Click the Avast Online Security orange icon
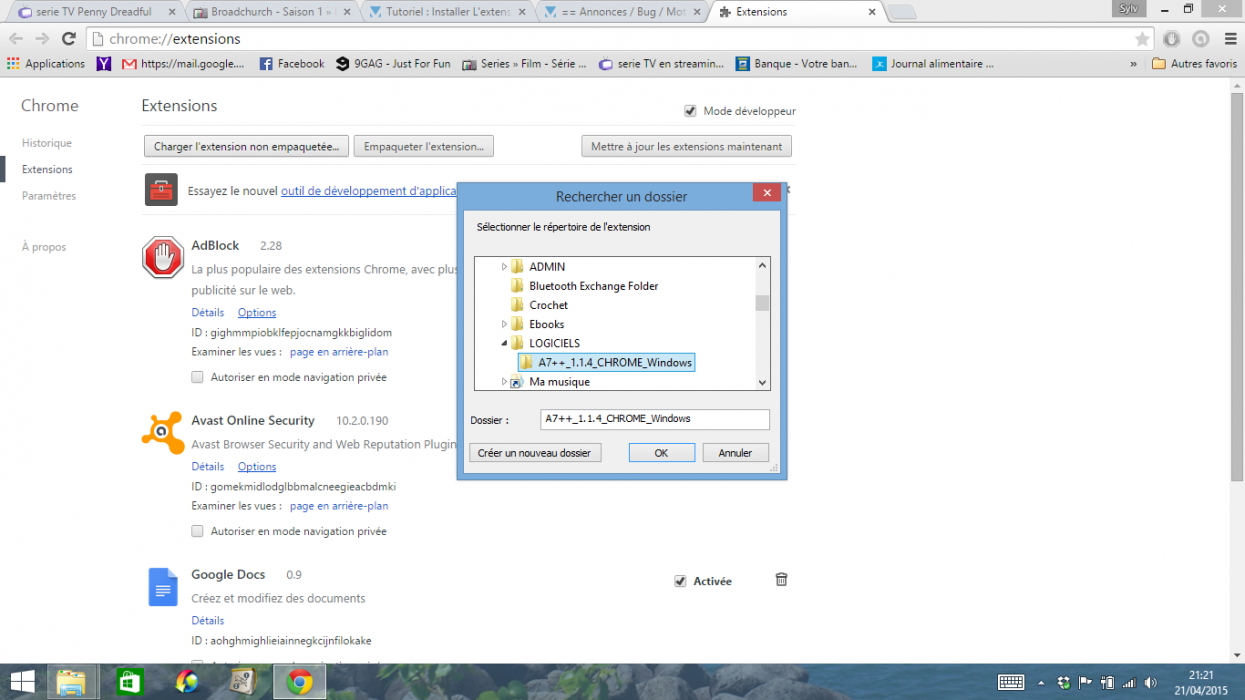The height and width of the screenshot is (700, 1245). point(163,432)
